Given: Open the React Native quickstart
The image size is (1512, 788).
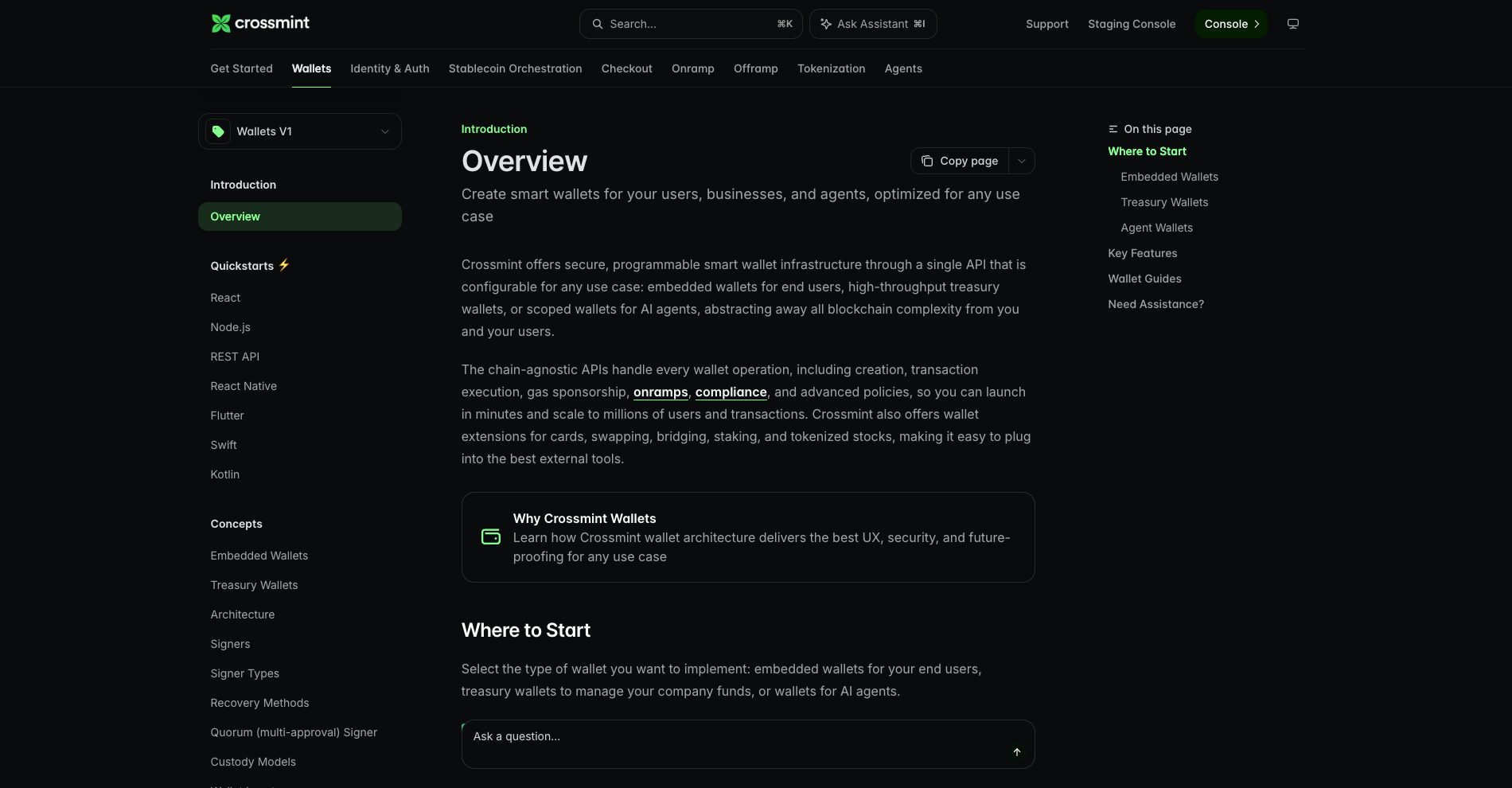Looking at the screenshot, I should [x=244, y=386].
